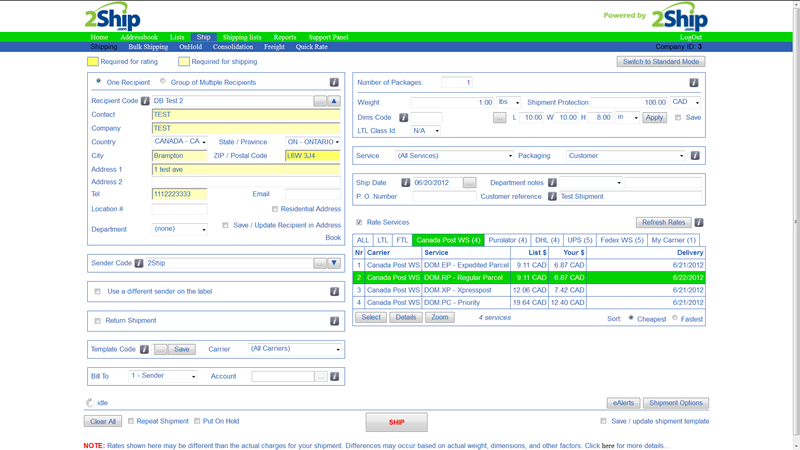Screen dimensions: 800x450
Task: Open currency CAD dropdown
Action: 685,102
